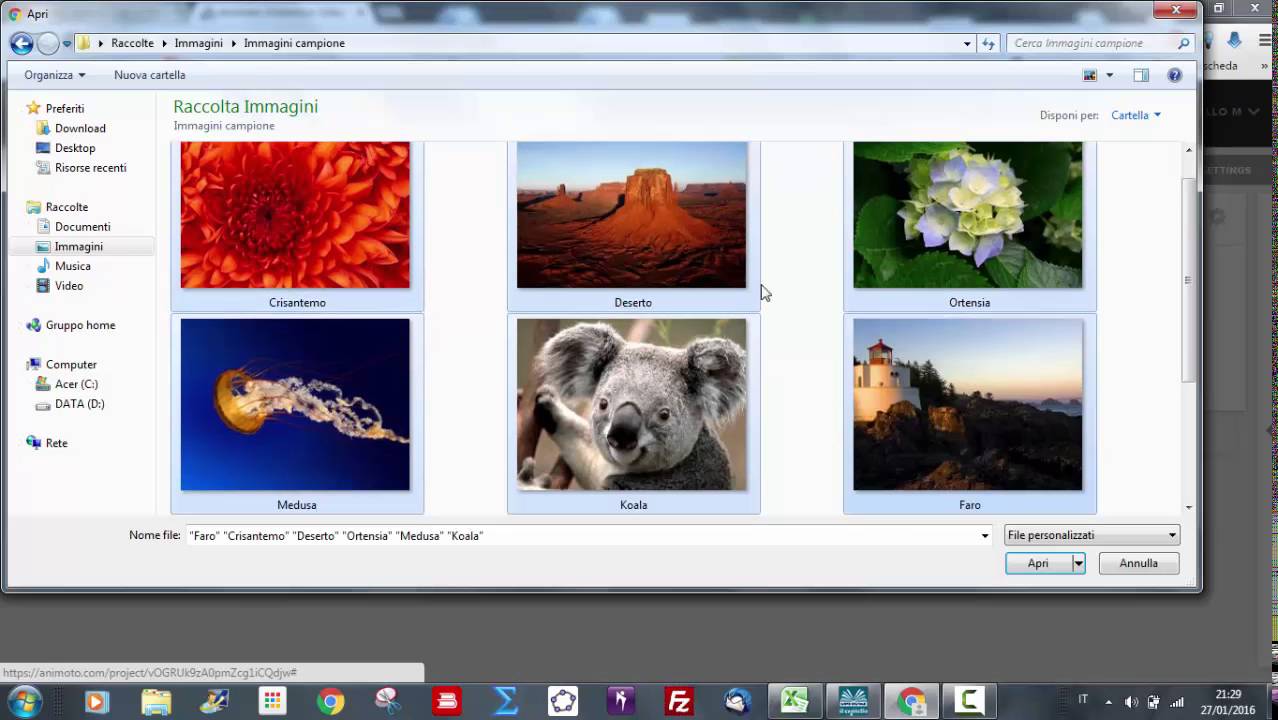Image resolution: width=1278 pixels, height=720 pixels.
Task: Click the help question mark icon
Action: [1174, 75]
